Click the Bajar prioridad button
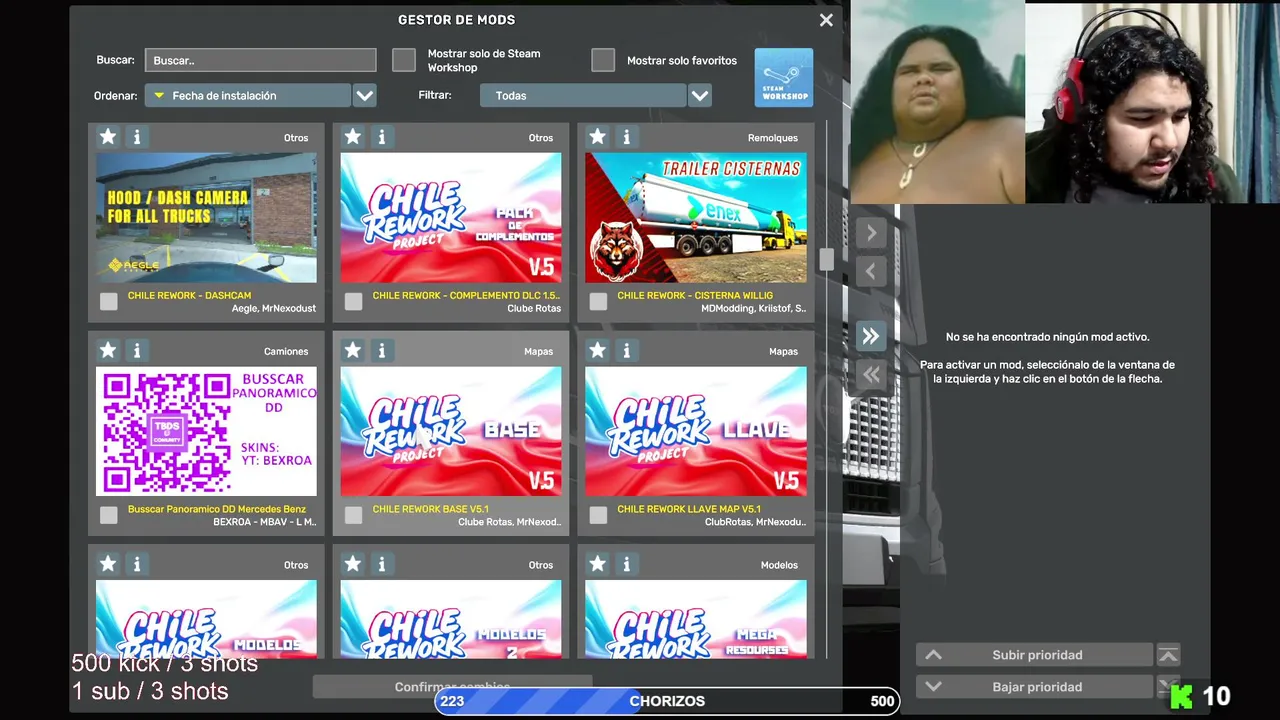This screenshot has height=720, width=1280. 1035,687
